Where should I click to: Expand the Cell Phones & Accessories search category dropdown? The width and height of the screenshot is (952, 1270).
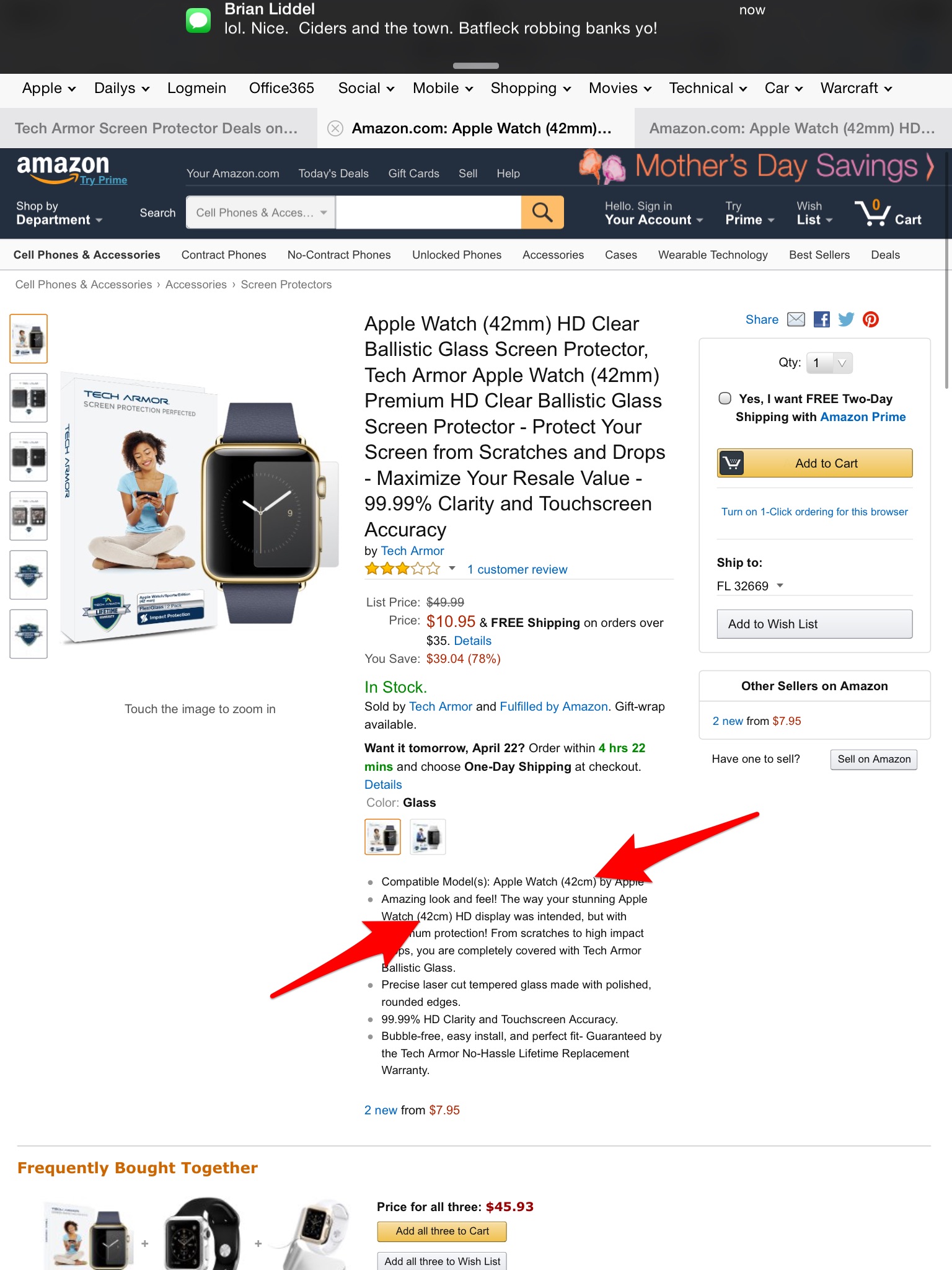click(x=261, y=213)
